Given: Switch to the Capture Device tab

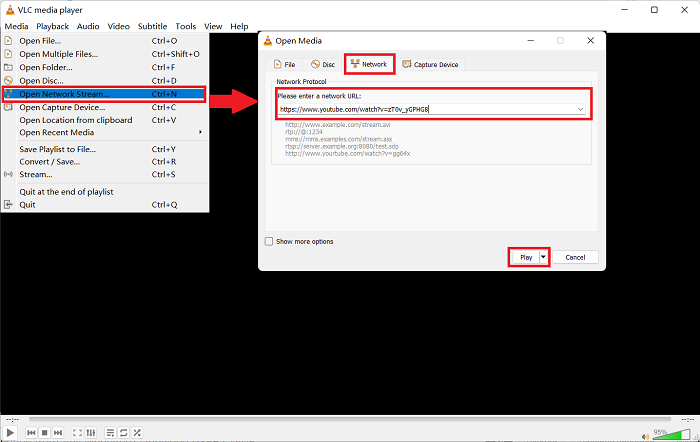Looking at the screenshot, I should pos(431,64).
